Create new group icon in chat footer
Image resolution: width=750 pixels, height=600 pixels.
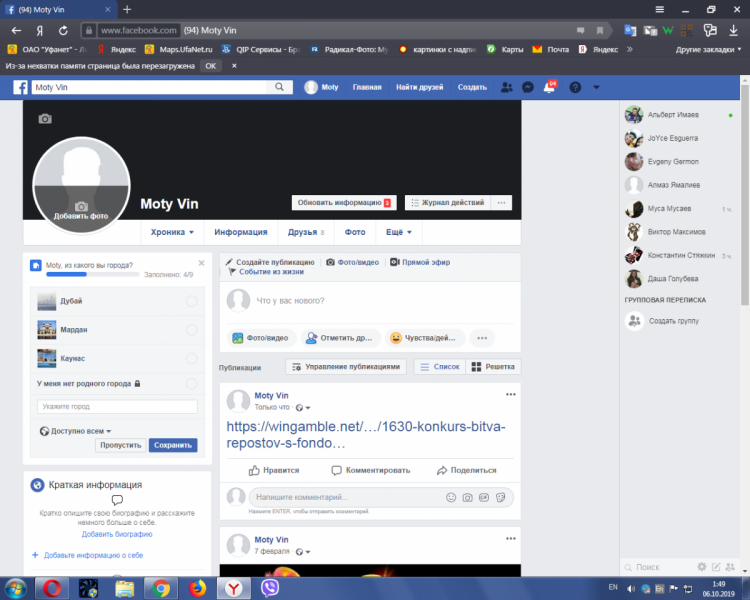coord(730,567)
